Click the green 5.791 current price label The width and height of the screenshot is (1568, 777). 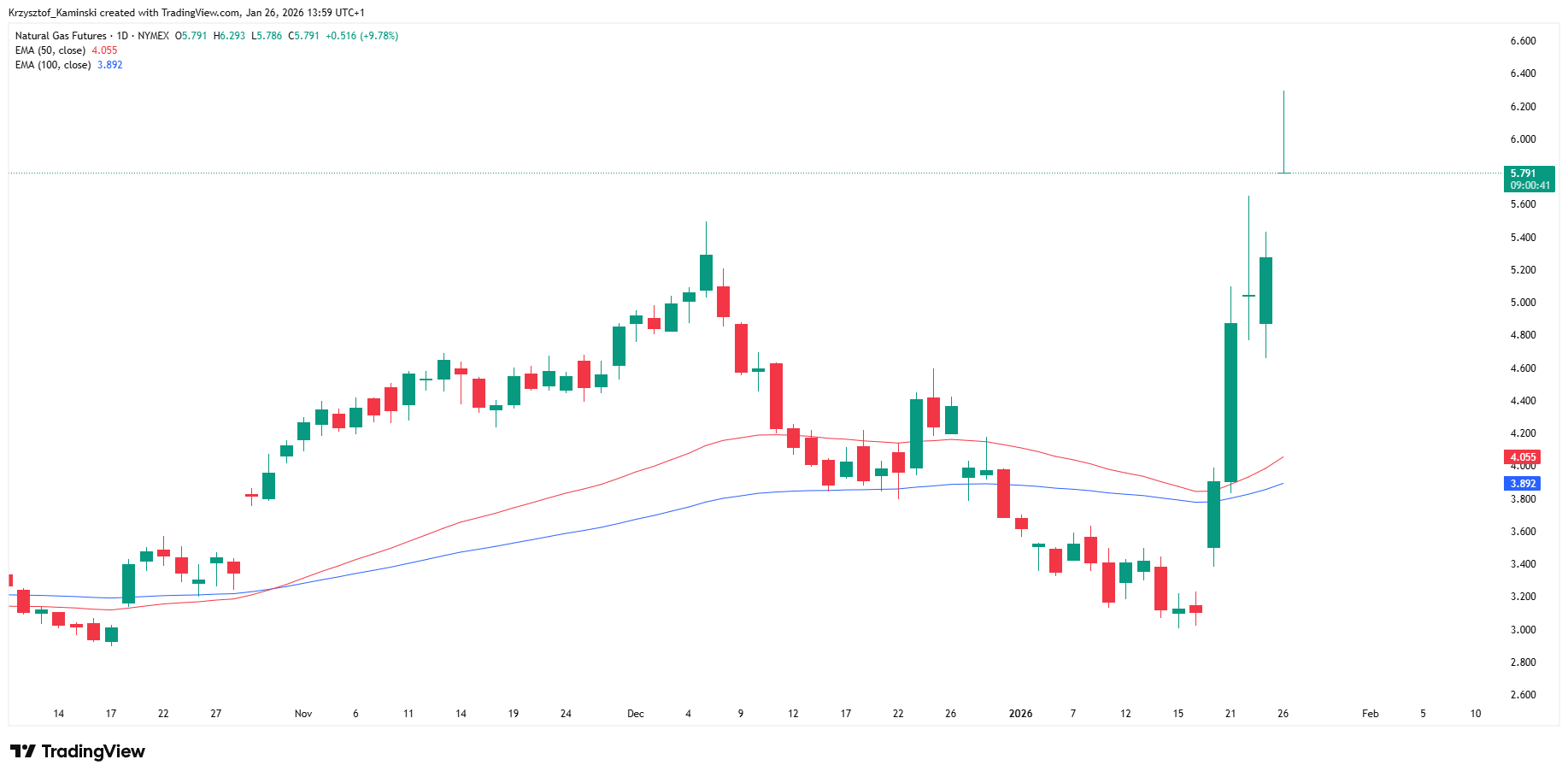point(1523,174)
